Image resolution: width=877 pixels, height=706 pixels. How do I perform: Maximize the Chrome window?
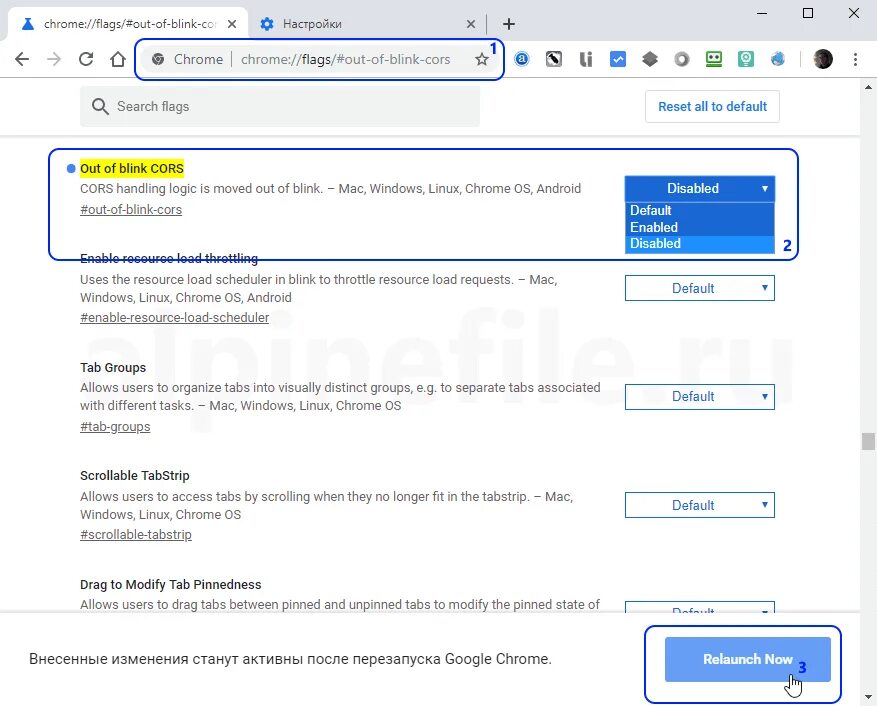(x=808, y=13)
